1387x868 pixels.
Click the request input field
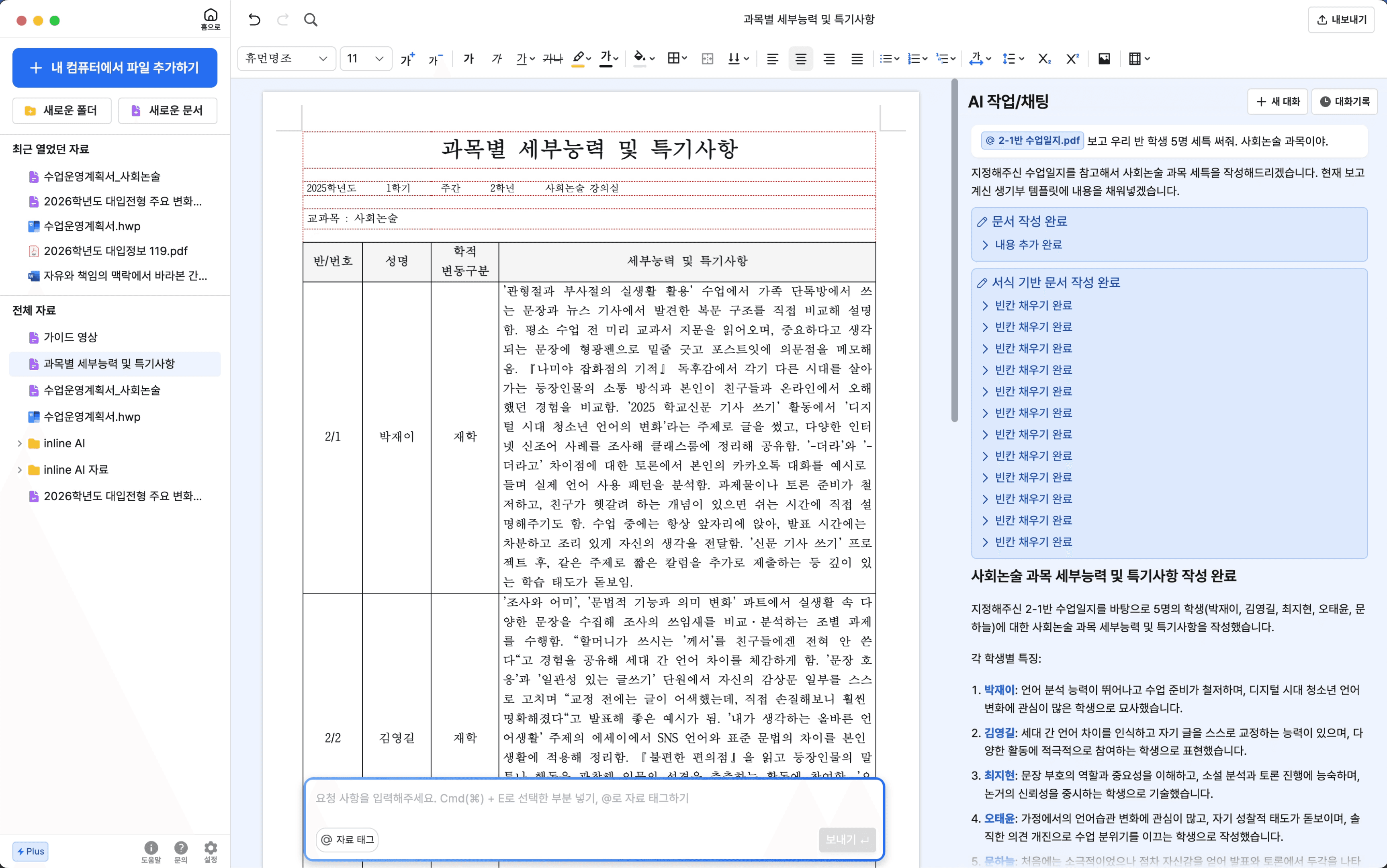(594, 798)
